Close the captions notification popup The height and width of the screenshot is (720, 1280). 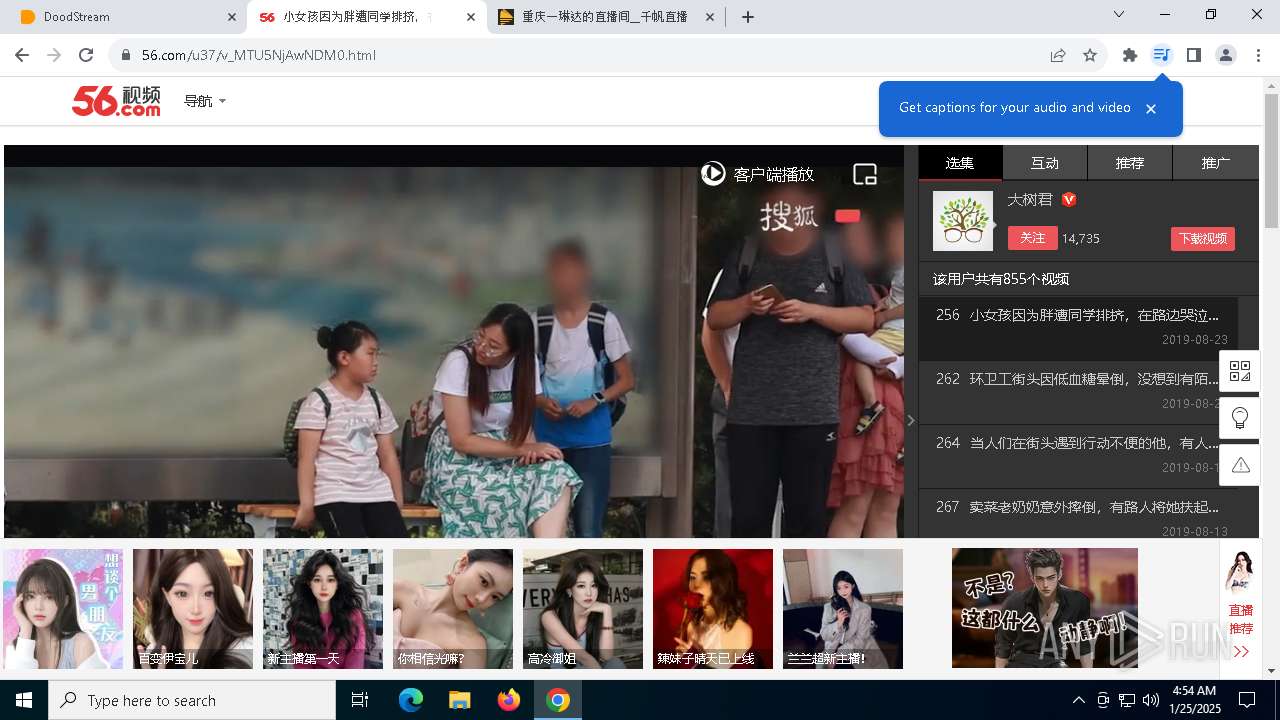click(x=1151, y=109)
